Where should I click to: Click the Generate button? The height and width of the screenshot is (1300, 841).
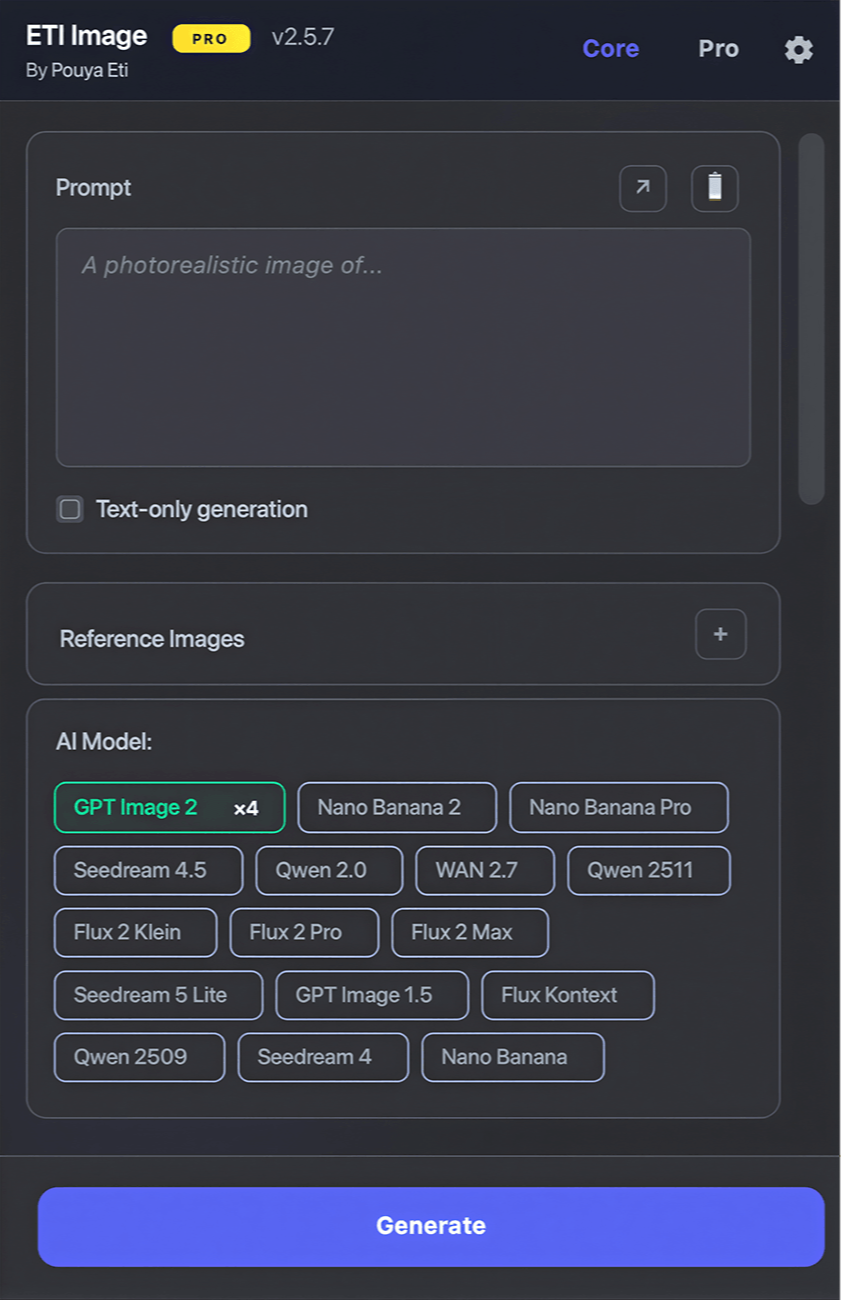(x=431, y=1226)
